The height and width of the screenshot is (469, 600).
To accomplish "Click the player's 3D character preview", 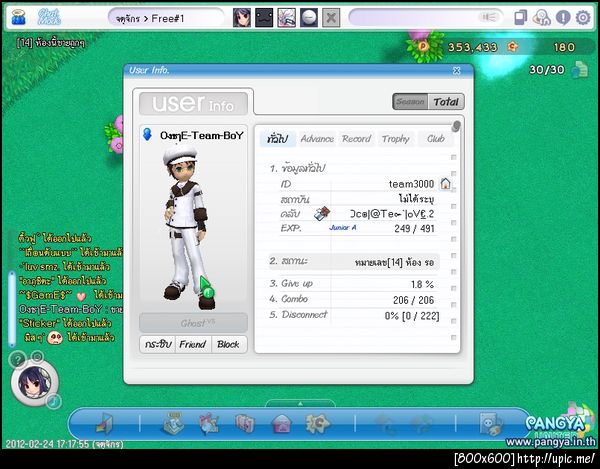I will click(188, 228).
